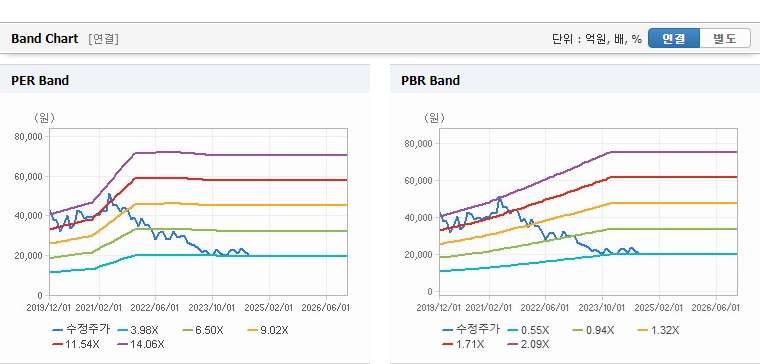Toggle the 2.09X legend in PBR Band
The width and height of the screenshot is (760, 364).
pos(528,345)
